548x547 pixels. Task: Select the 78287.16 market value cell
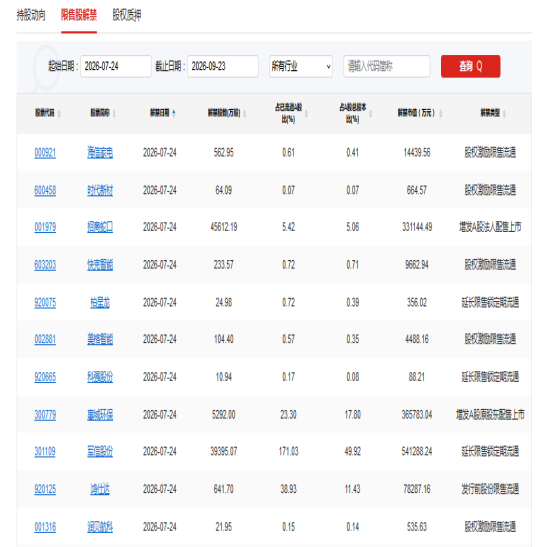click(x=417, y=489)
